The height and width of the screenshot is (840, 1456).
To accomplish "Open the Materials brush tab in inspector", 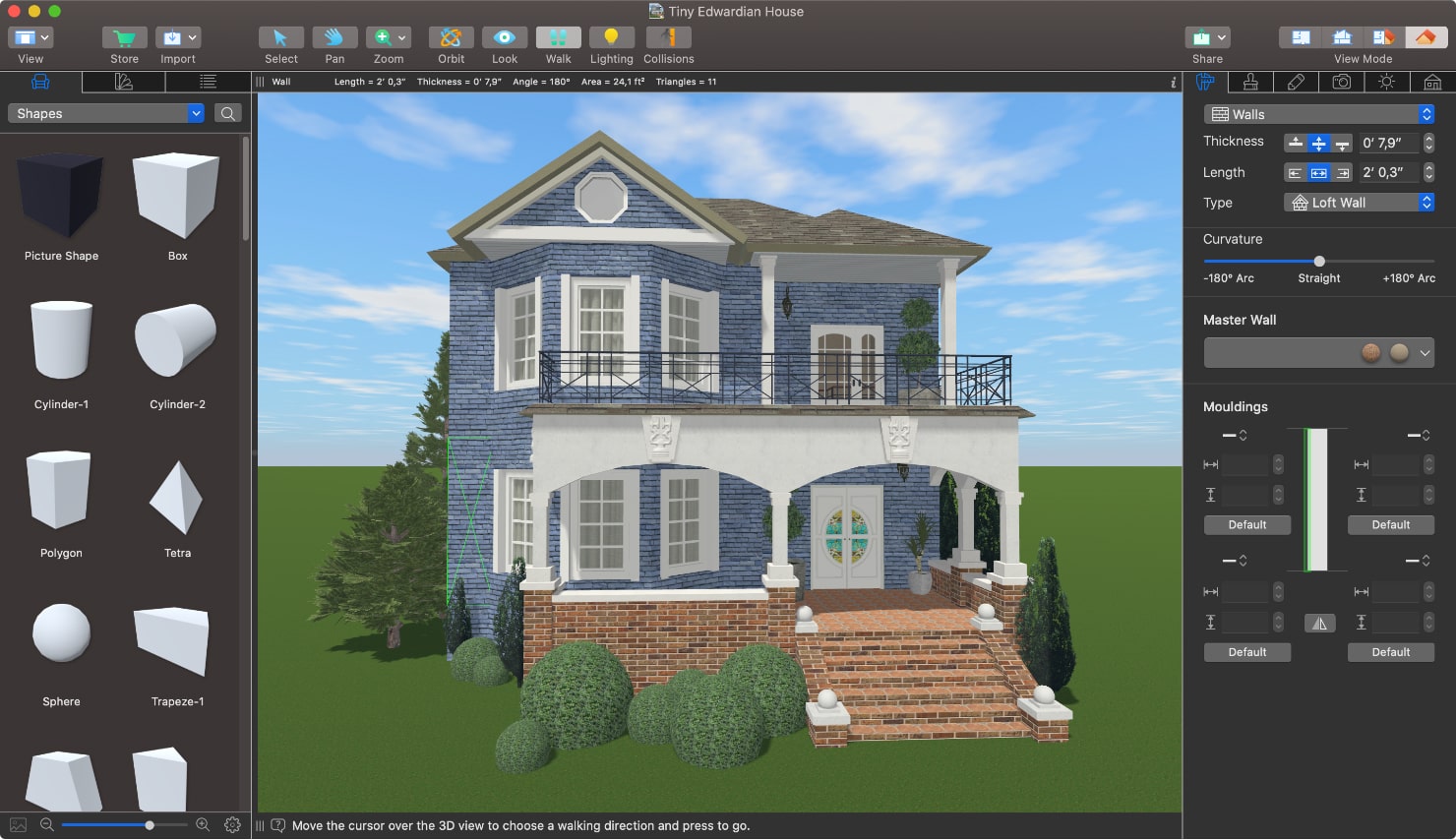I will point(1250,82).
